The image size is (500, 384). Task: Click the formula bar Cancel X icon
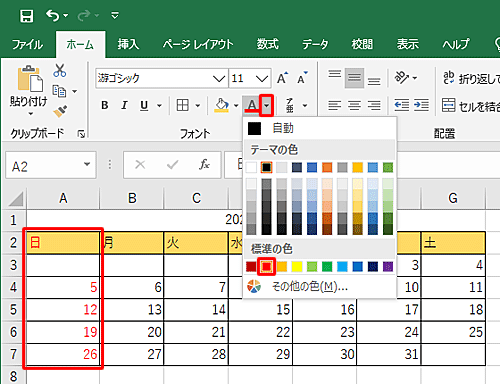pos(140,164)
